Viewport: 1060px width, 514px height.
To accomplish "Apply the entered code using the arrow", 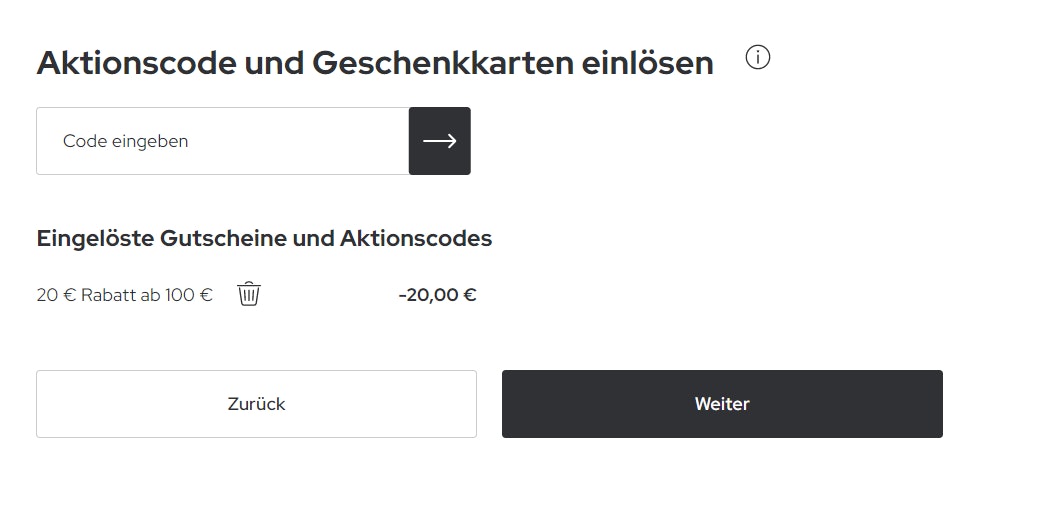I will point(440,141).
